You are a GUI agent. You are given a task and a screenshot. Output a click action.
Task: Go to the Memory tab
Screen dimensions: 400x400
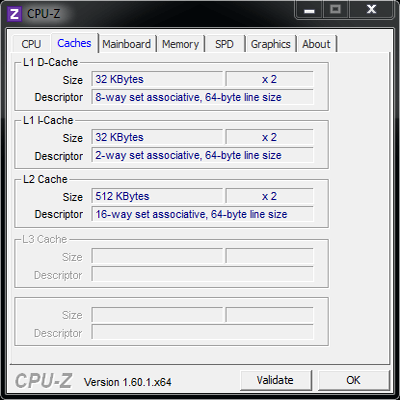[x=181, y=44]
